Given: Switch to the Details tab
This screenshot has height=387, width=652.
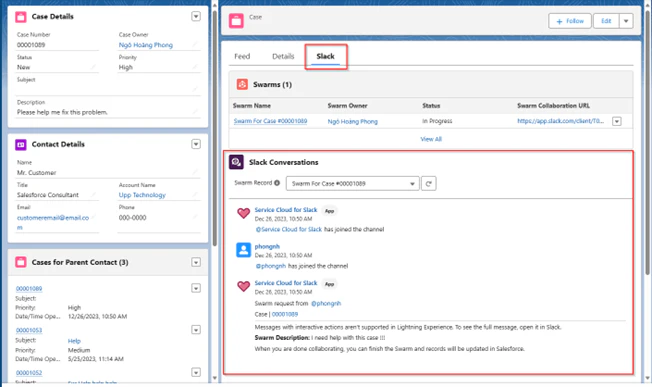Looking at the screenshot, I should 283,56.
